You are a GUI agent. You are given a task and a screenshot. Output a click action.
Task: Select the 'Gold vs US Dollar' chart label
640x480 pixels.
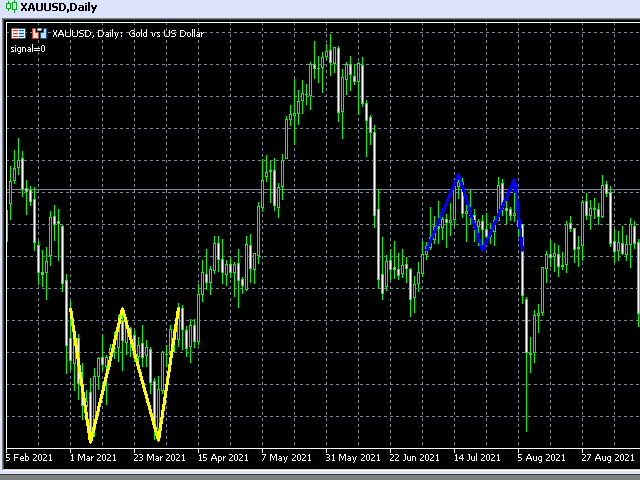[x=168, y=33]
